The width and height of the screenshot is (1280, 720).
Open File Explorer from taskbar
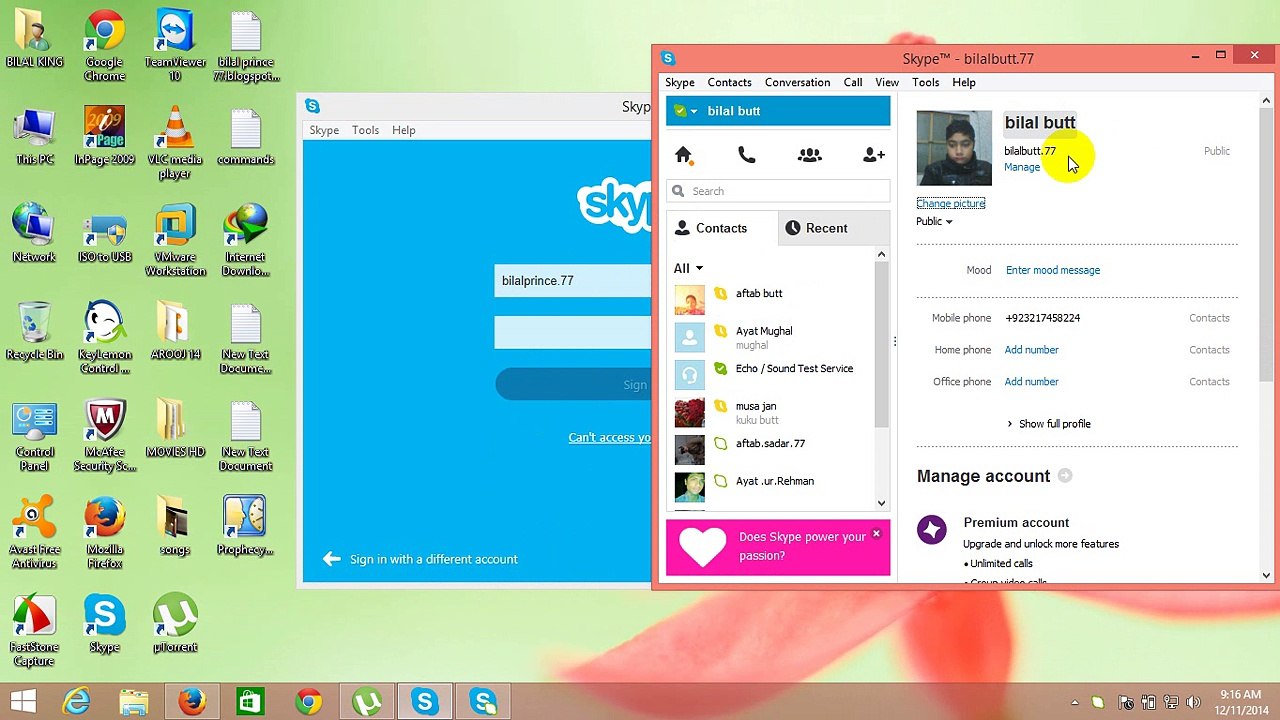(x=134, y=702)
